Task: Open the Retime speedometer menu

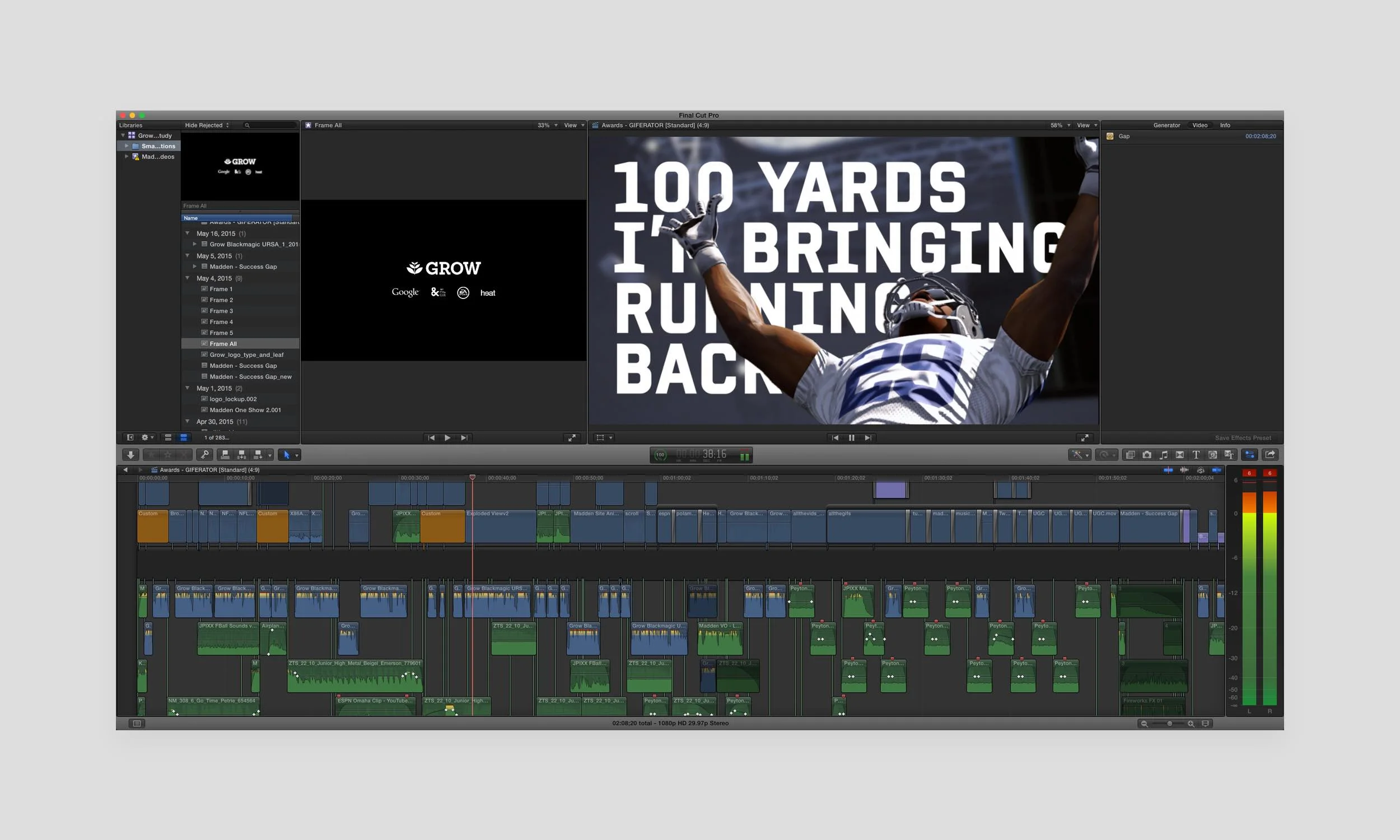Action: pos(1106,455)
